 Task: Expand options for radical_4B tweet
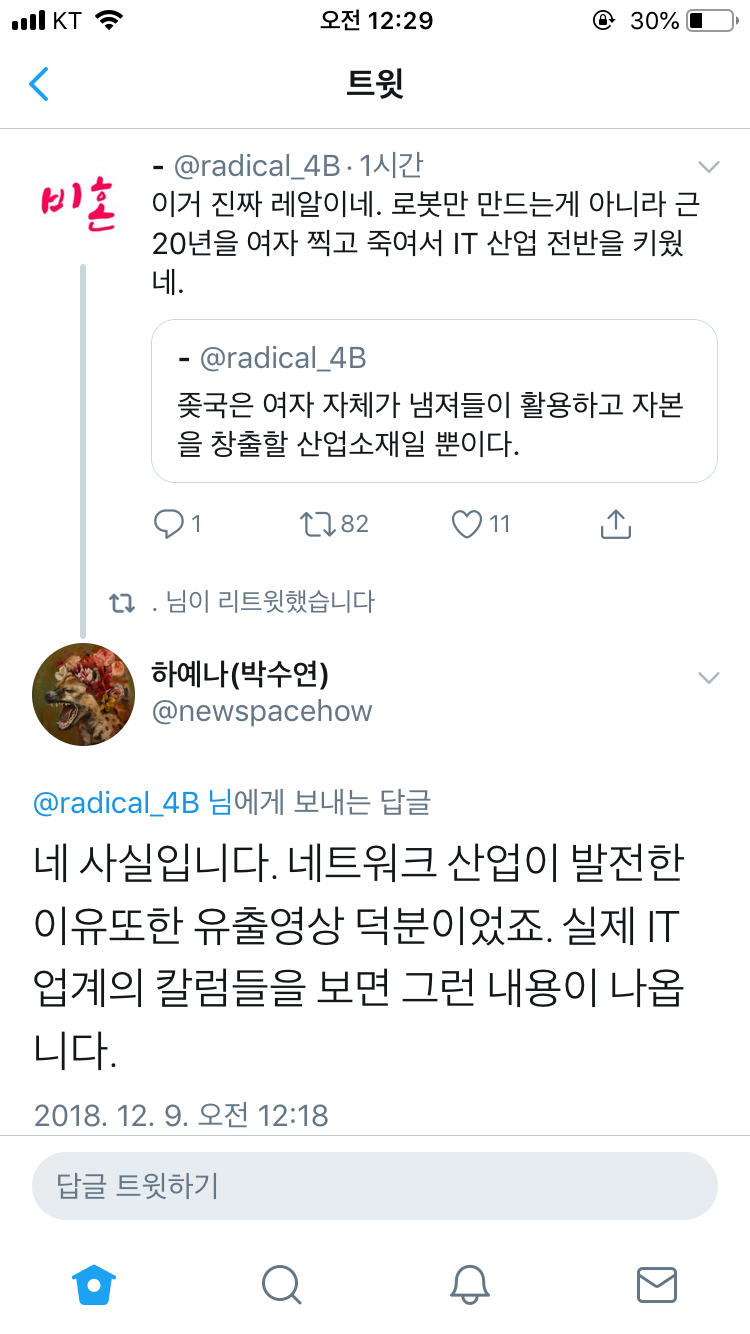tap(708, 166)
